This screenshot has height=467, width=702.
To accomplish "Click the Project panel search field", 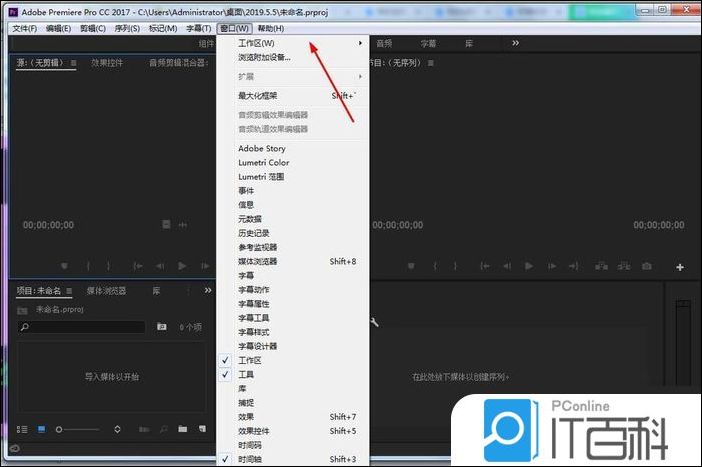I will [81, 327].
